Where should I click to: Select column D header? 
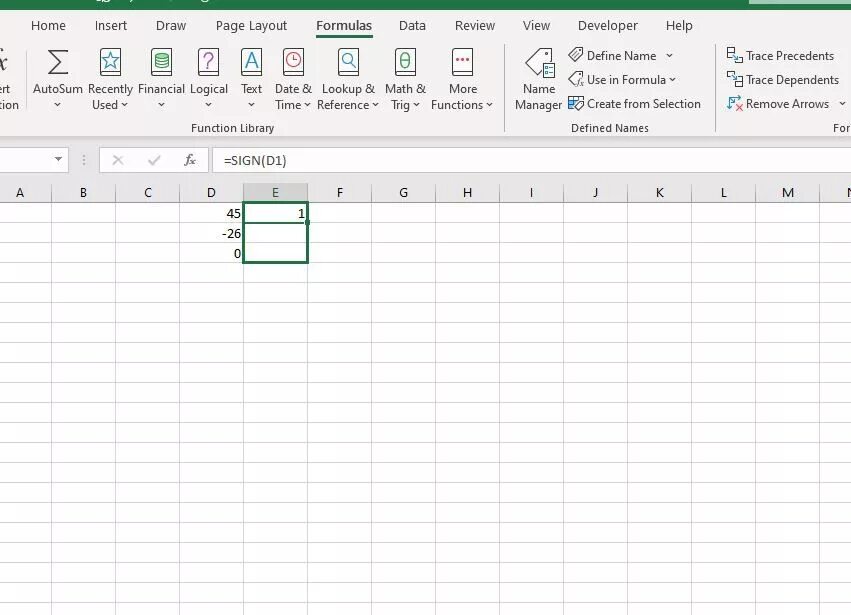(212, 193)
